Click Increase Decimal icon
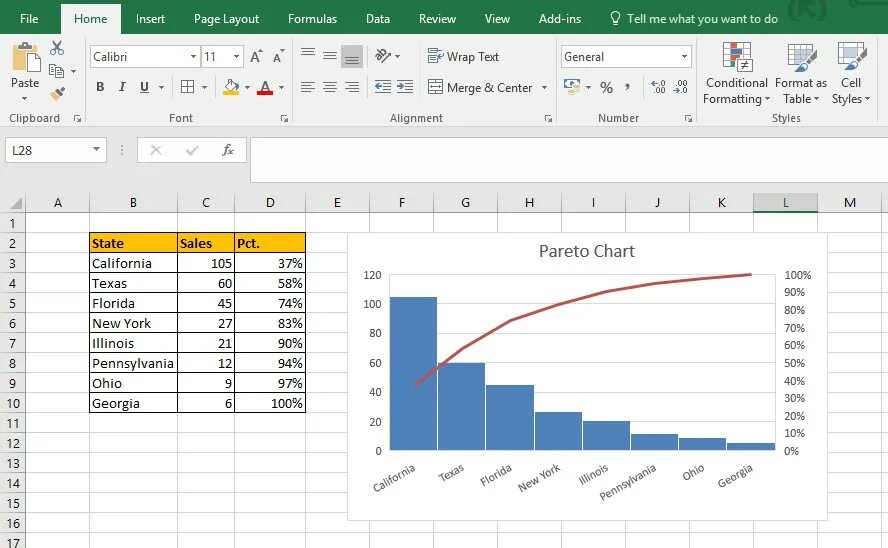 (658, 87)
